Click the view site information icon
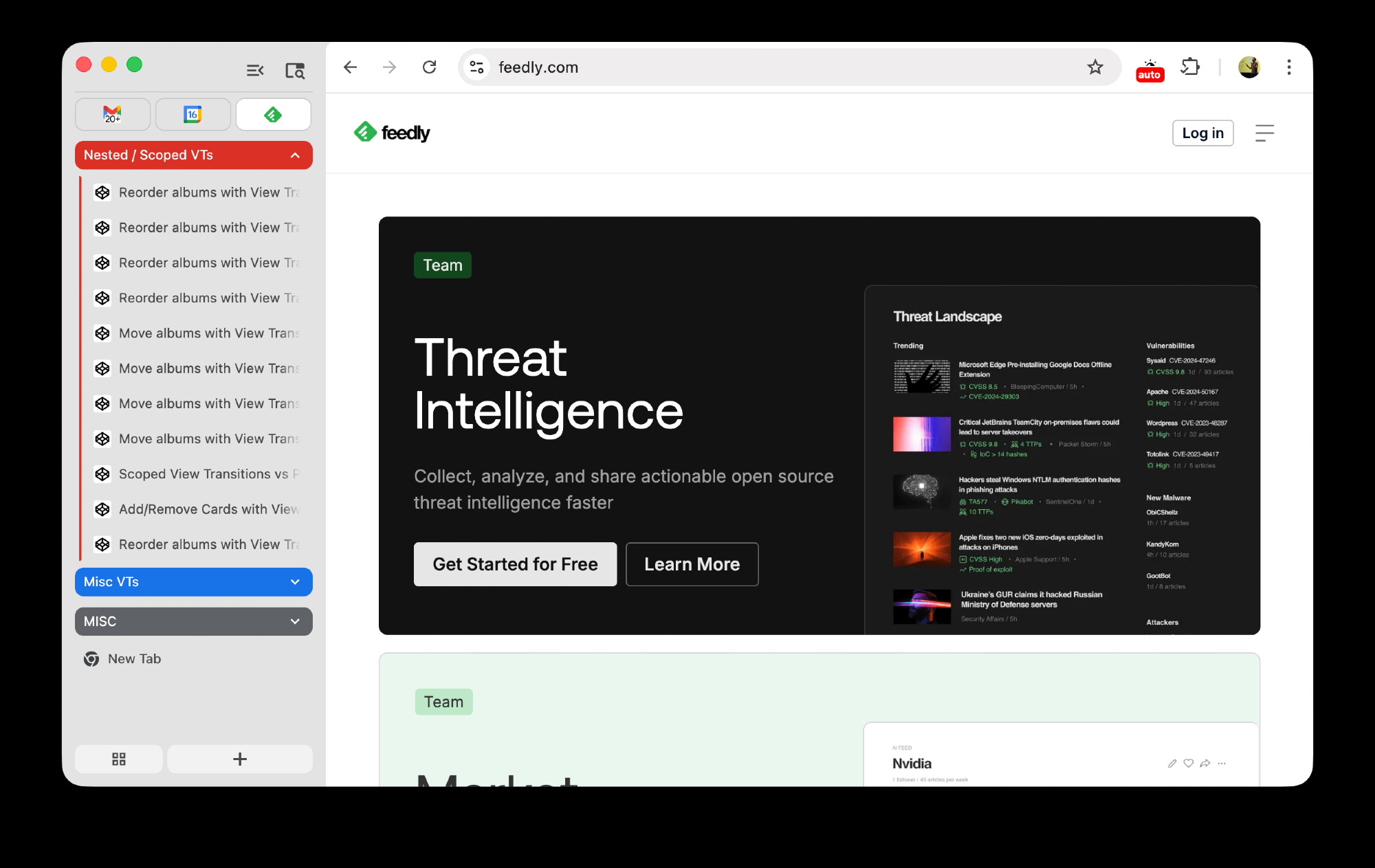Image resolution: width=1375 pixels, height=868 pixels. coord(476,67)
